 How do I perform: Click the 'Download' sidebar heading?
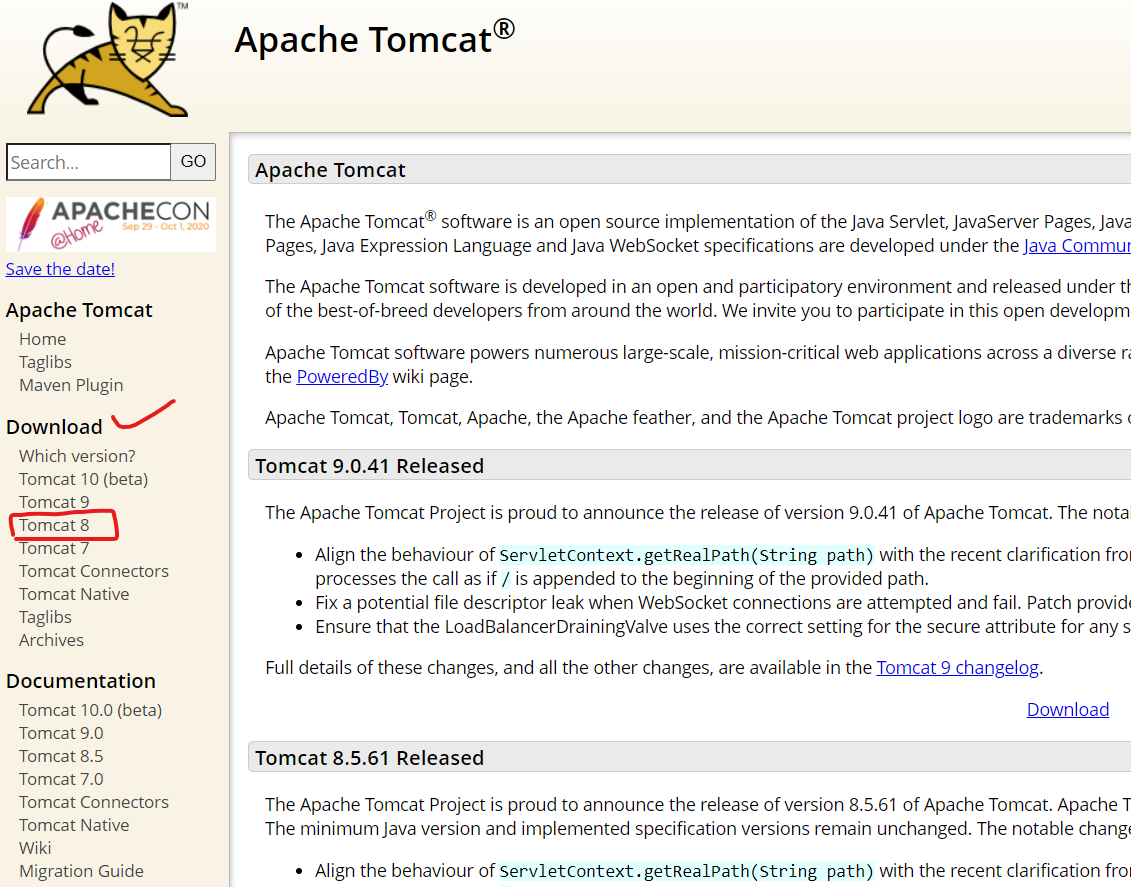point(54,427)
